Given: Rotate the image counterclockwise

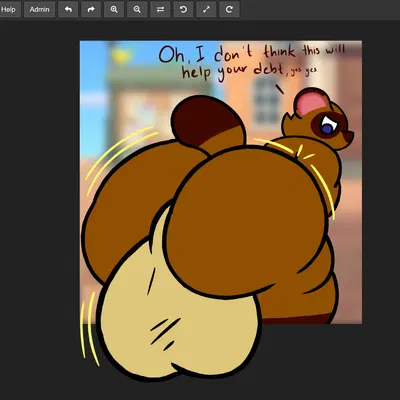Looking at the screenshot, I should pos(183,9).
